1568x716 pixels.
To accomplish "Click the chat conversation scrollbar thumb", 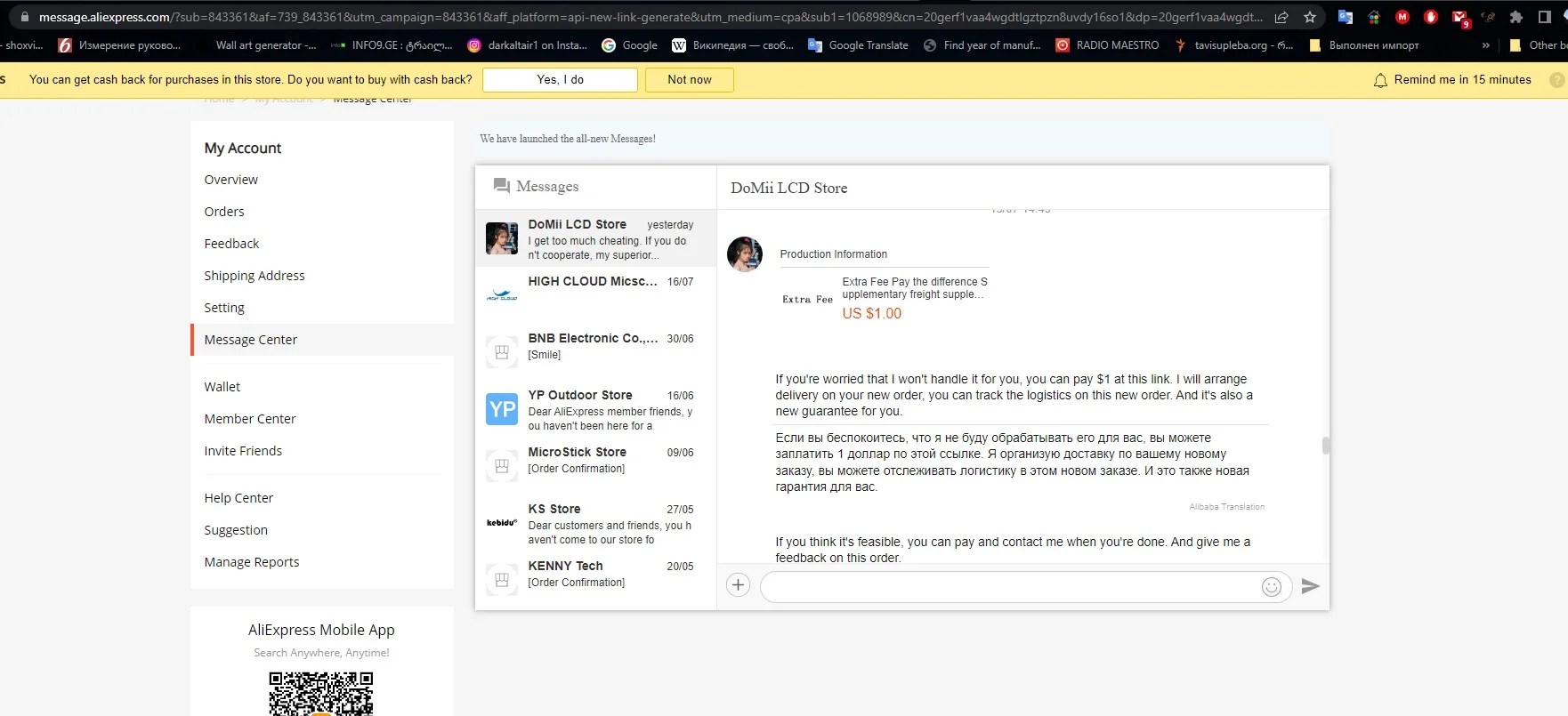I will [x=1326, y=446].
